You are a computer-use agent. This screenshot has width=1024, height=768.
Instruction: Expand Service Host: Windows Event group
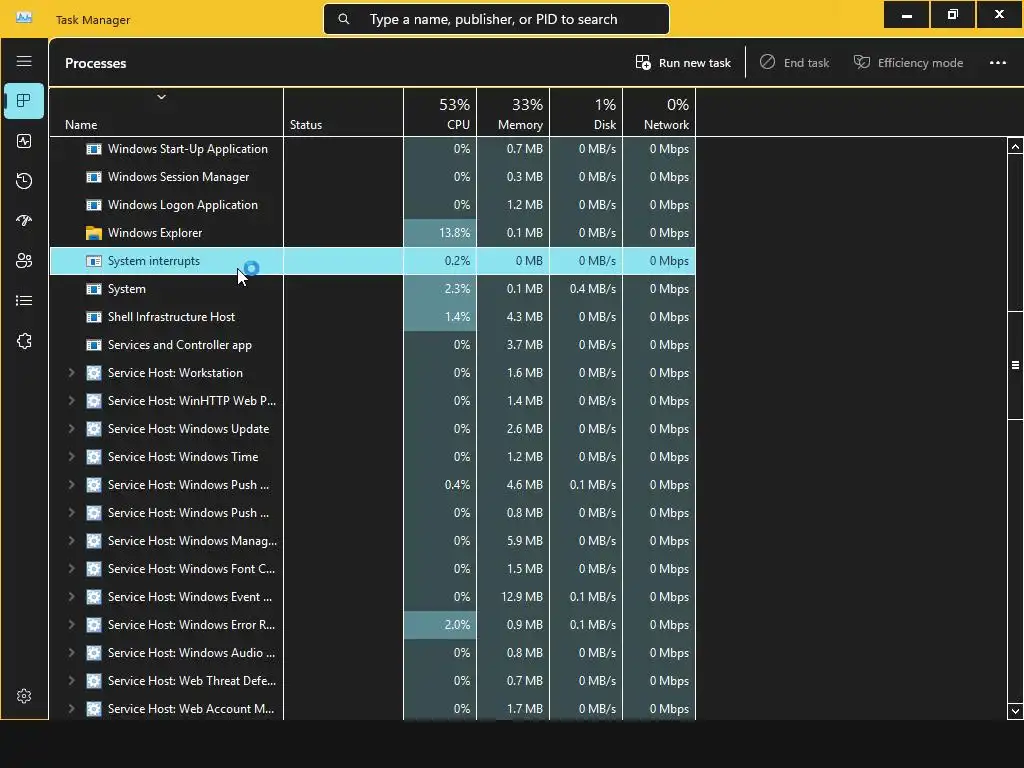(71, 597)
